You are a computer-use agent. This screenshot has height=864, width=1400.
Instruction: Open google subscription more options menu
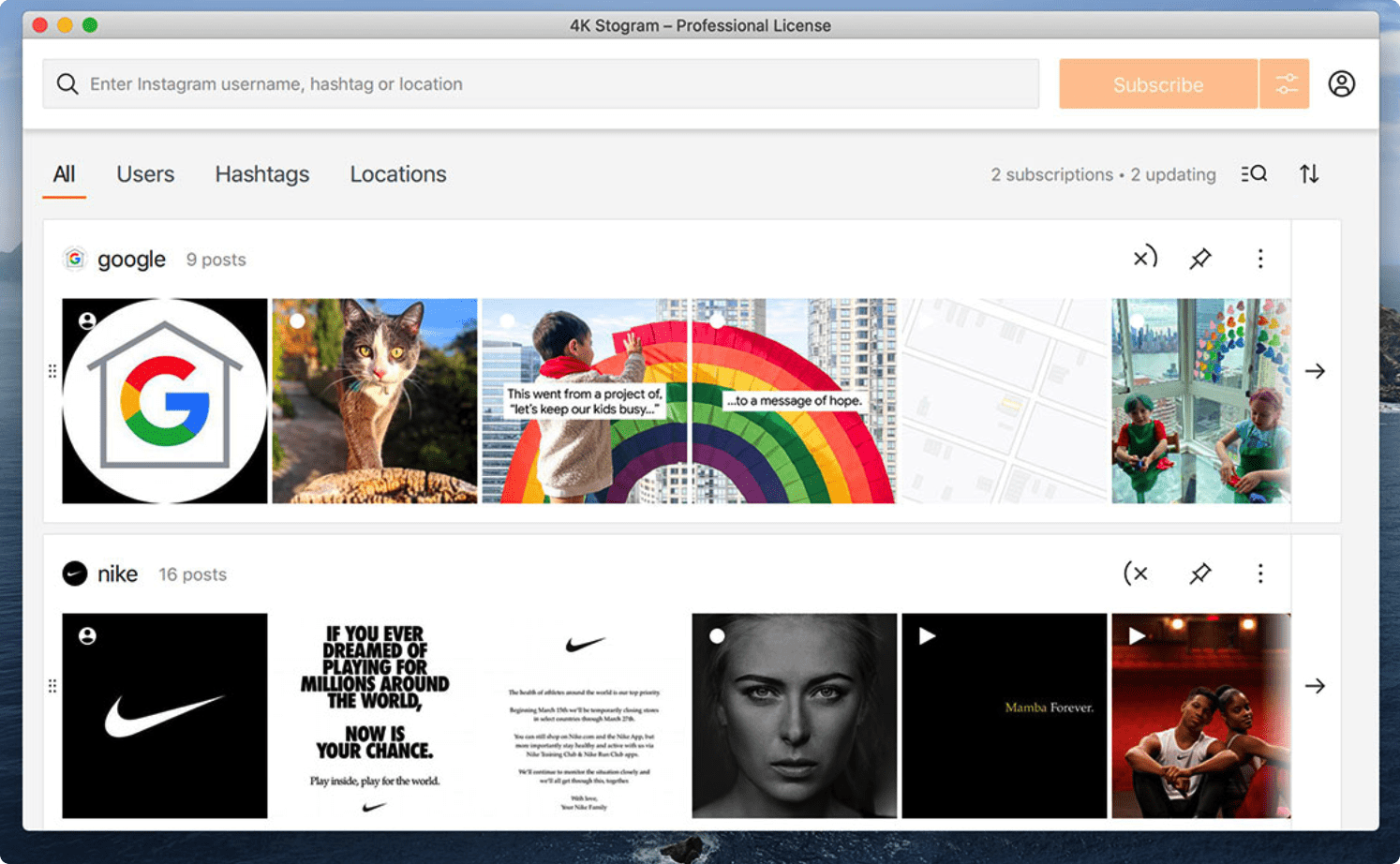pos(1260,259)
